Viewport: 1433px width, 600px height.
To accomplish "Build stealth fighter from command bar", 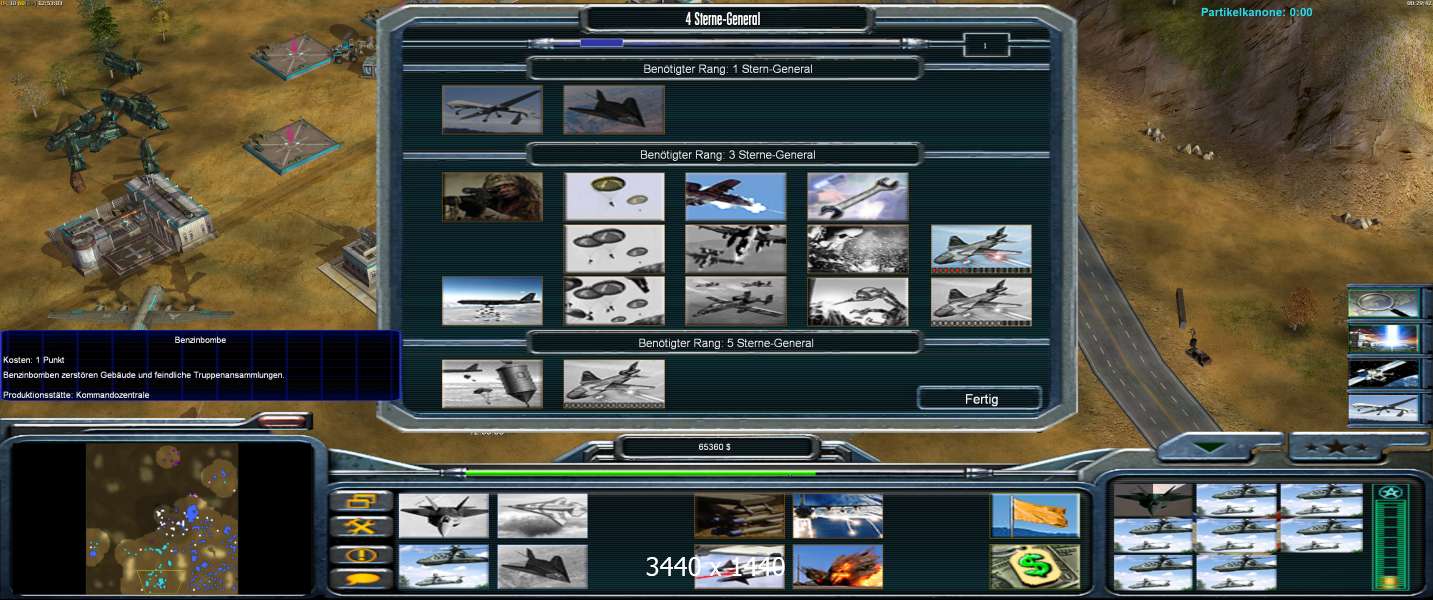I will click(x=542, y=567).
